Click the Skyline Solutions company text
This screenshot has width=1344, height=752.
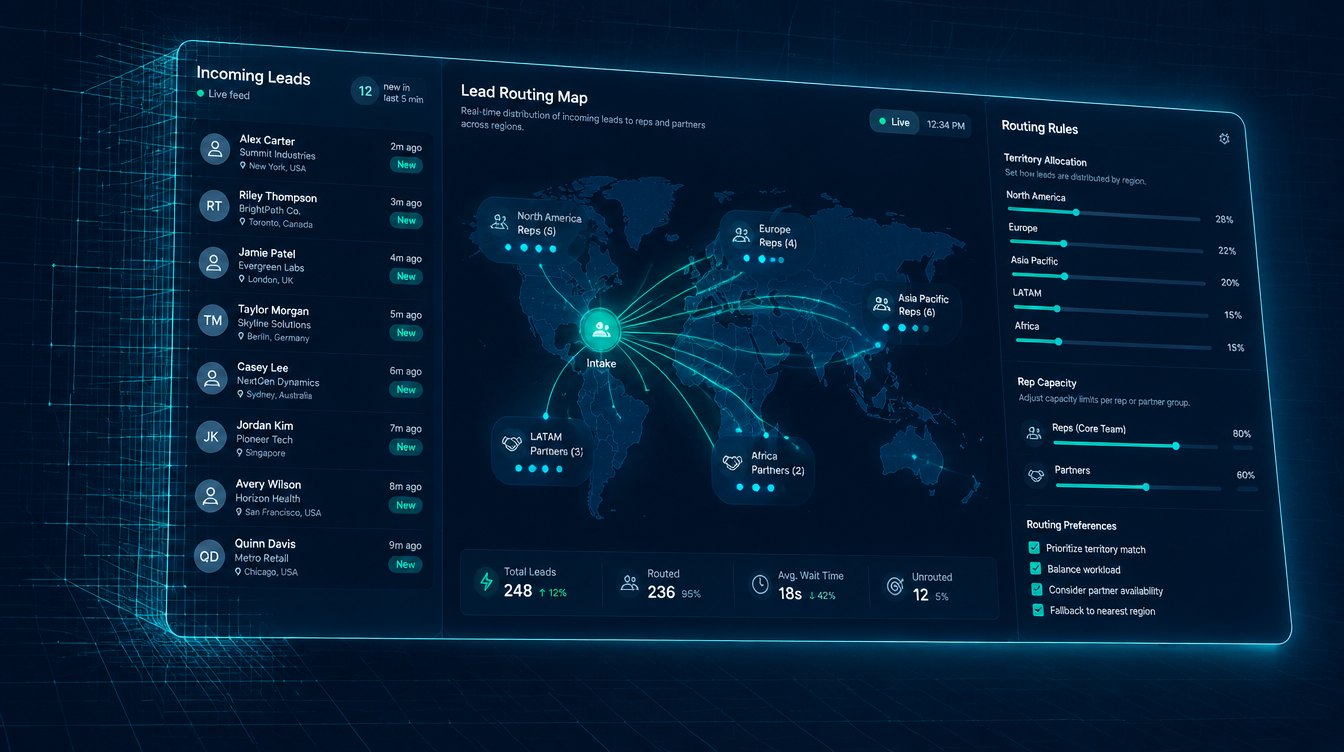(x=274, y=325)
